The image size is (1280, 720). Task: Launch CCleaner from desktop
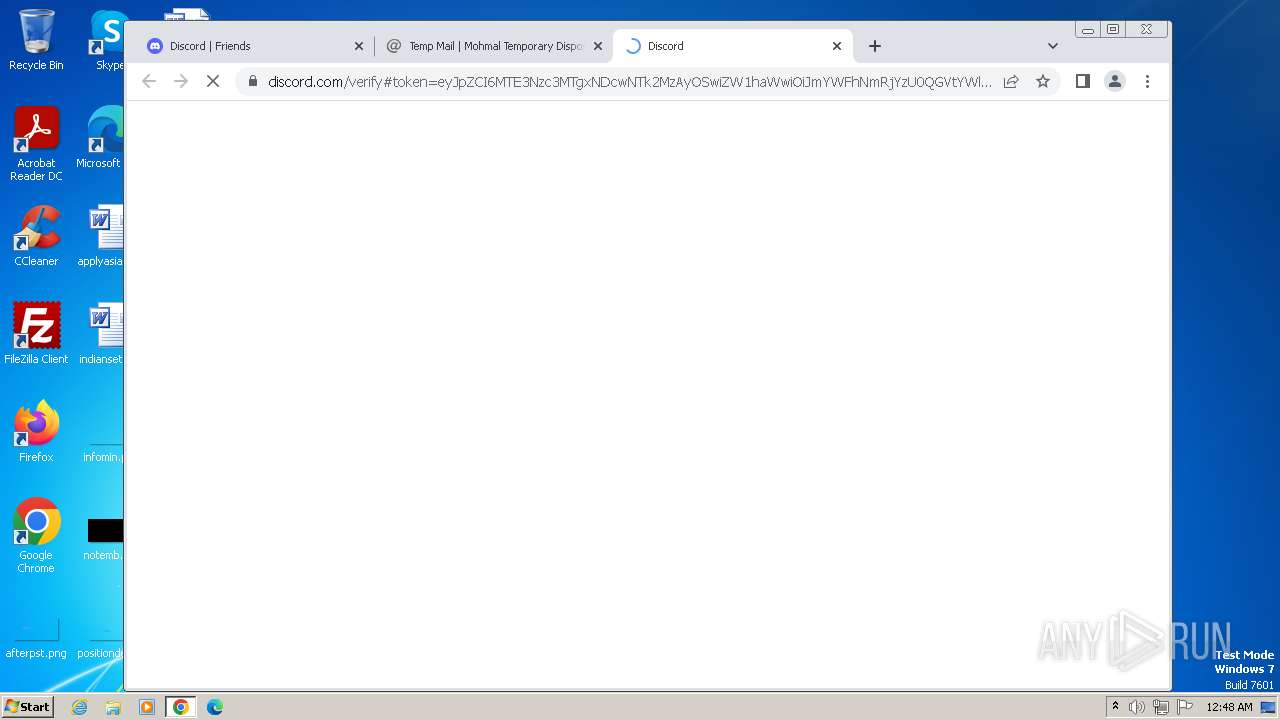coord(36,236)
